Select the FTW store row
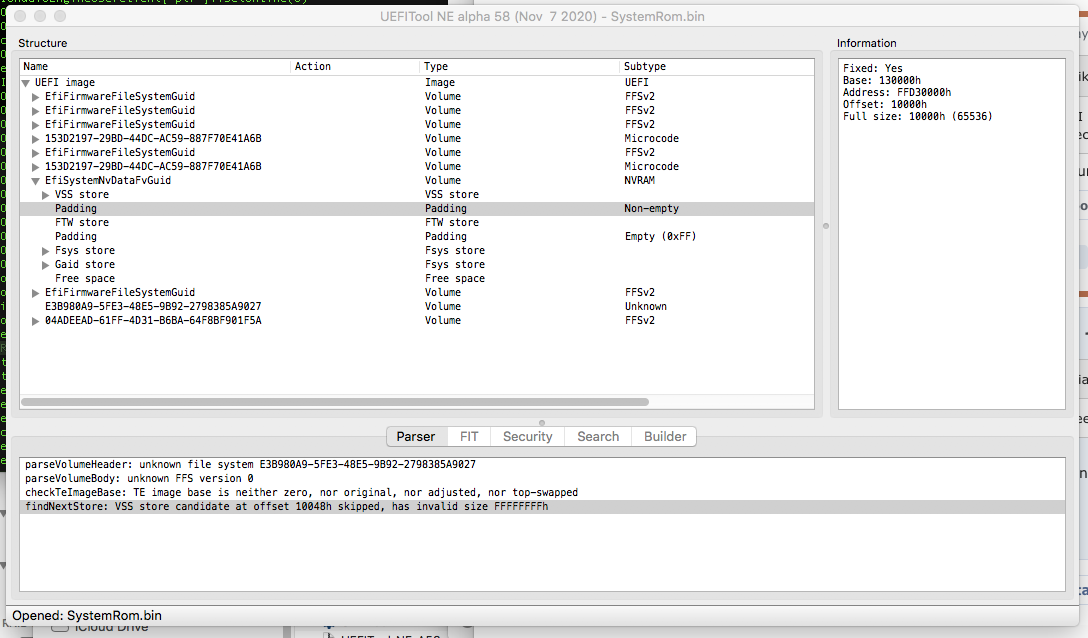Image resolution: width=1088 pixels, height=638 pixels. (417, 222)
